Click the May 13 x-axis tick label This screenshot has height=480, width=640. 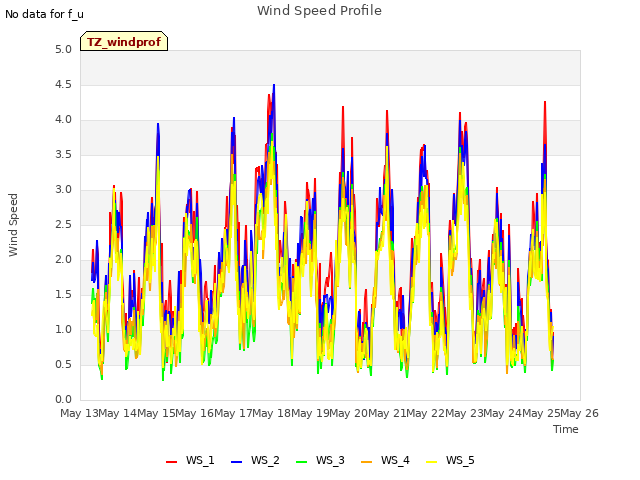(x=80, y=413)
